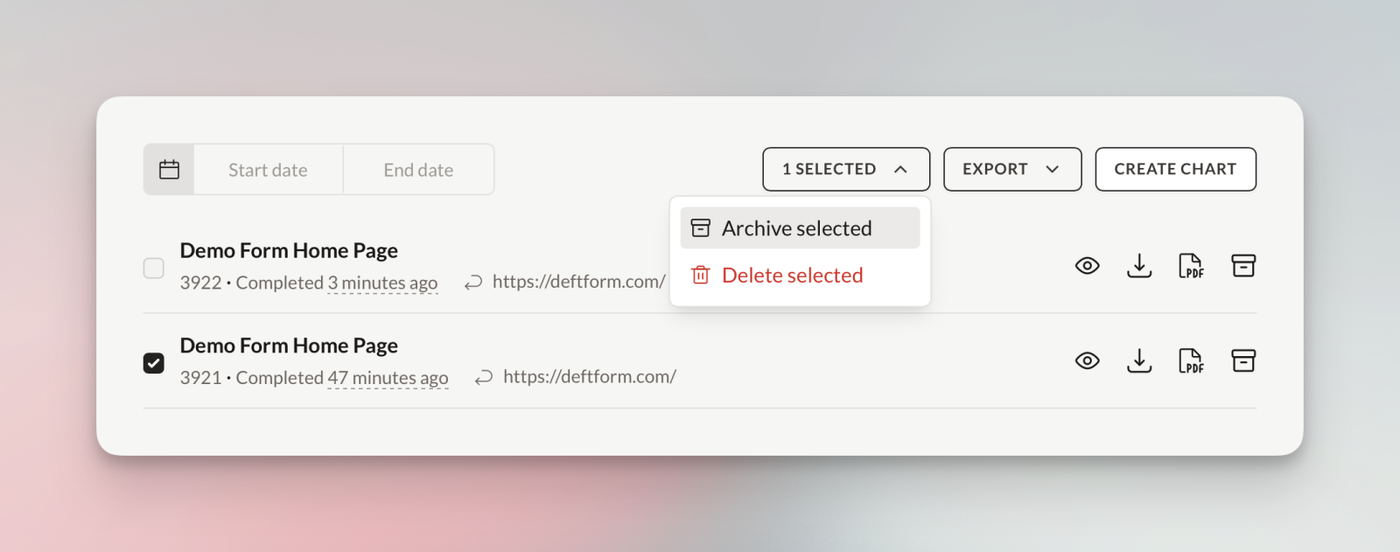
Task: Export submission 3921 as PDF
Action: pos(1191,361)
